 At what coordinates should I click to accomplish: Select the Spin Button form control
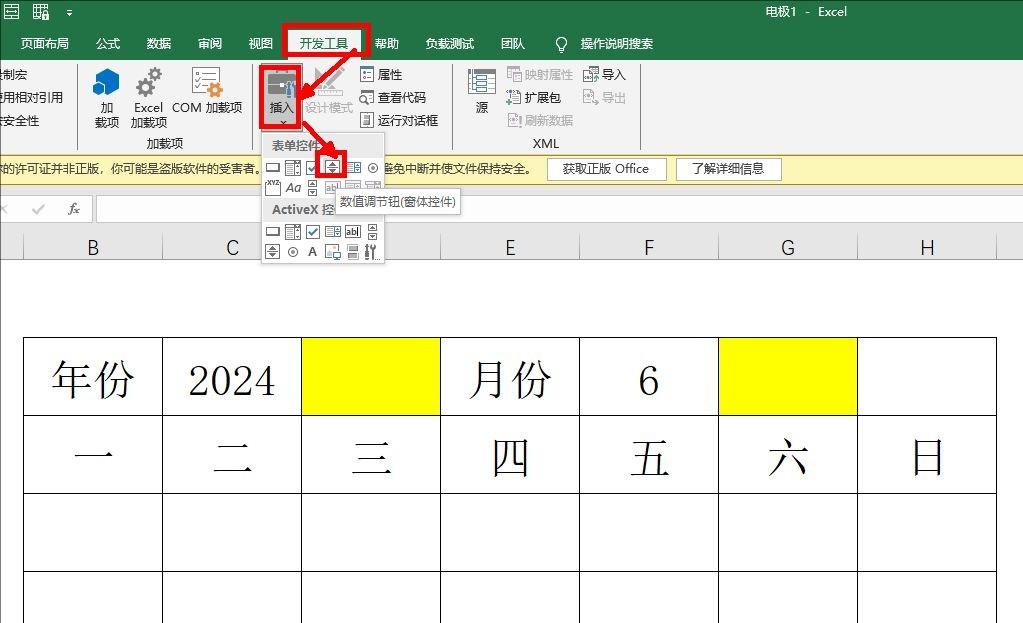332,168
